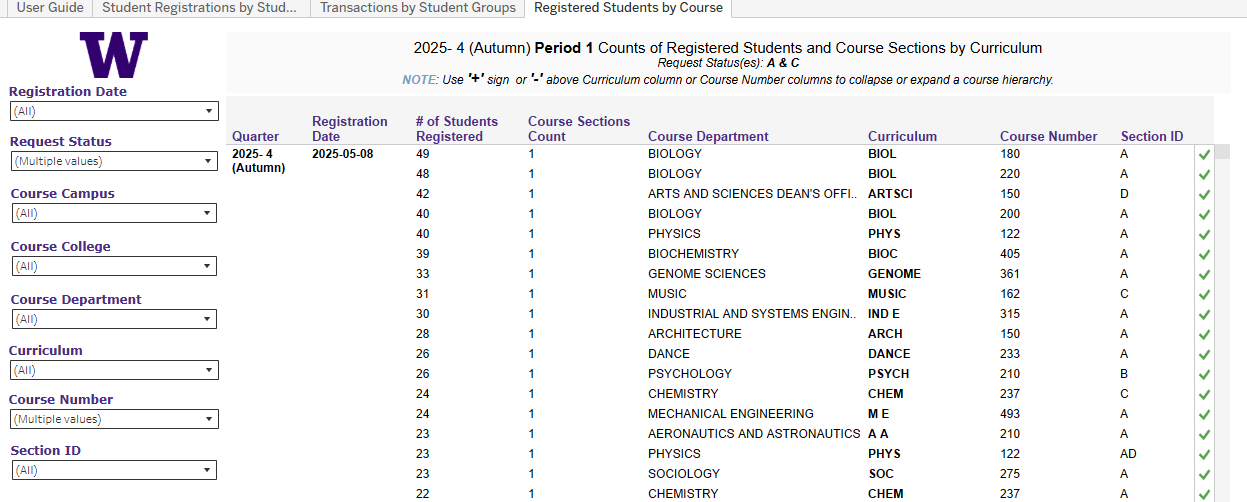This screenshot has width=1247, height=502.
Task: Select the MECHANICAL ENGINEERING department cell
Action: 731,414
